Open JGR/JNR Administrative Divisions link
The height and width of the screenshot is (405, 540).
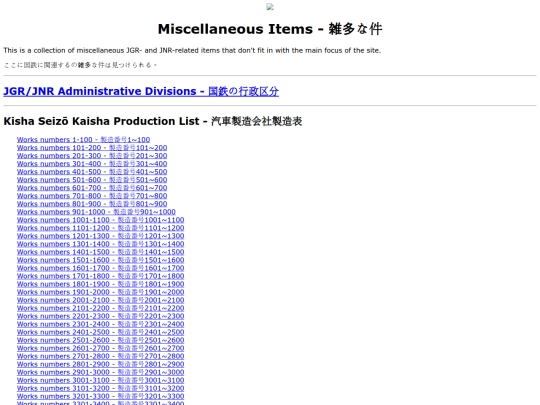click(x=141, y=91)
